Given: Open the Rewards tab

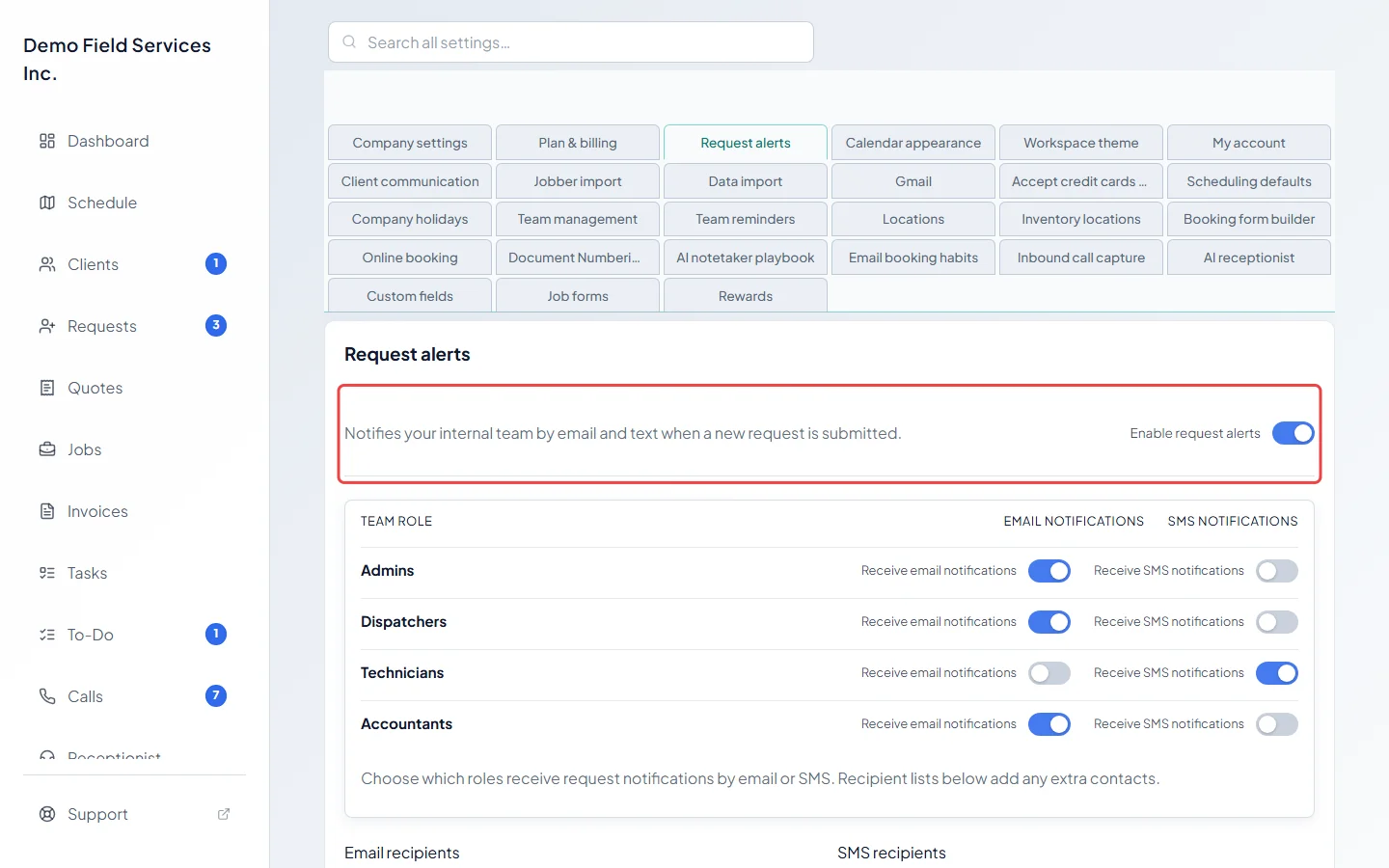Looking at the screenshot, I should (x=746, y=295).
